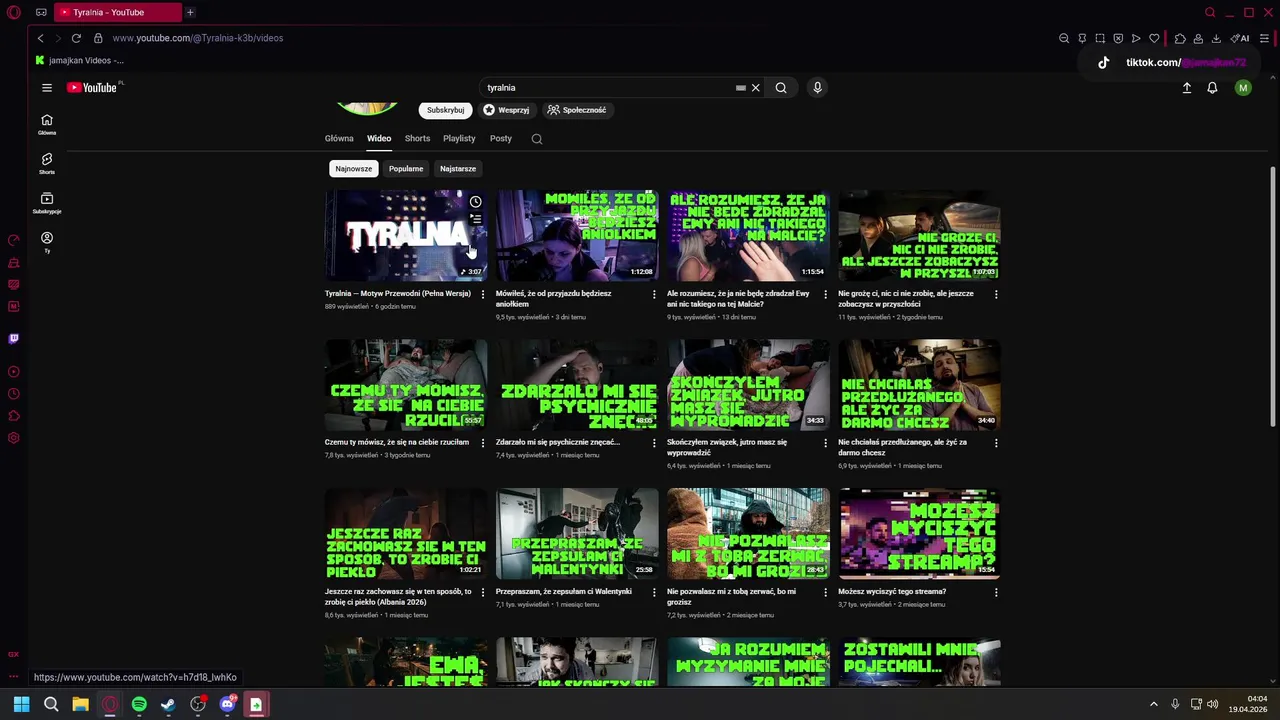Go back in browser history

[40, 38]
